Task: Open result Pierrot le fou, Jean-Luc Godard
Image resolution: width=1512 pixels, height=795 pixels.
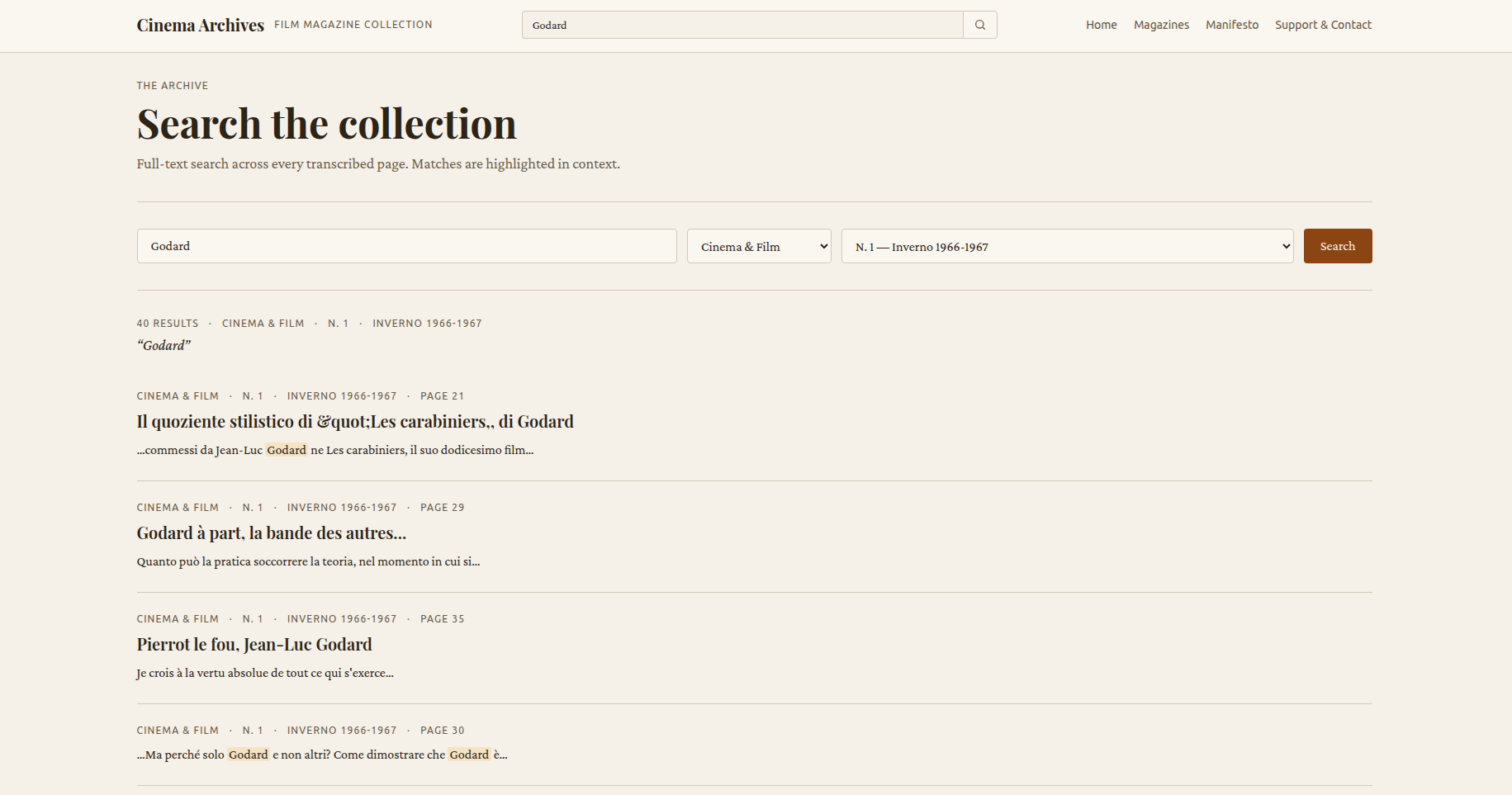Action: [x=254, y=645]
